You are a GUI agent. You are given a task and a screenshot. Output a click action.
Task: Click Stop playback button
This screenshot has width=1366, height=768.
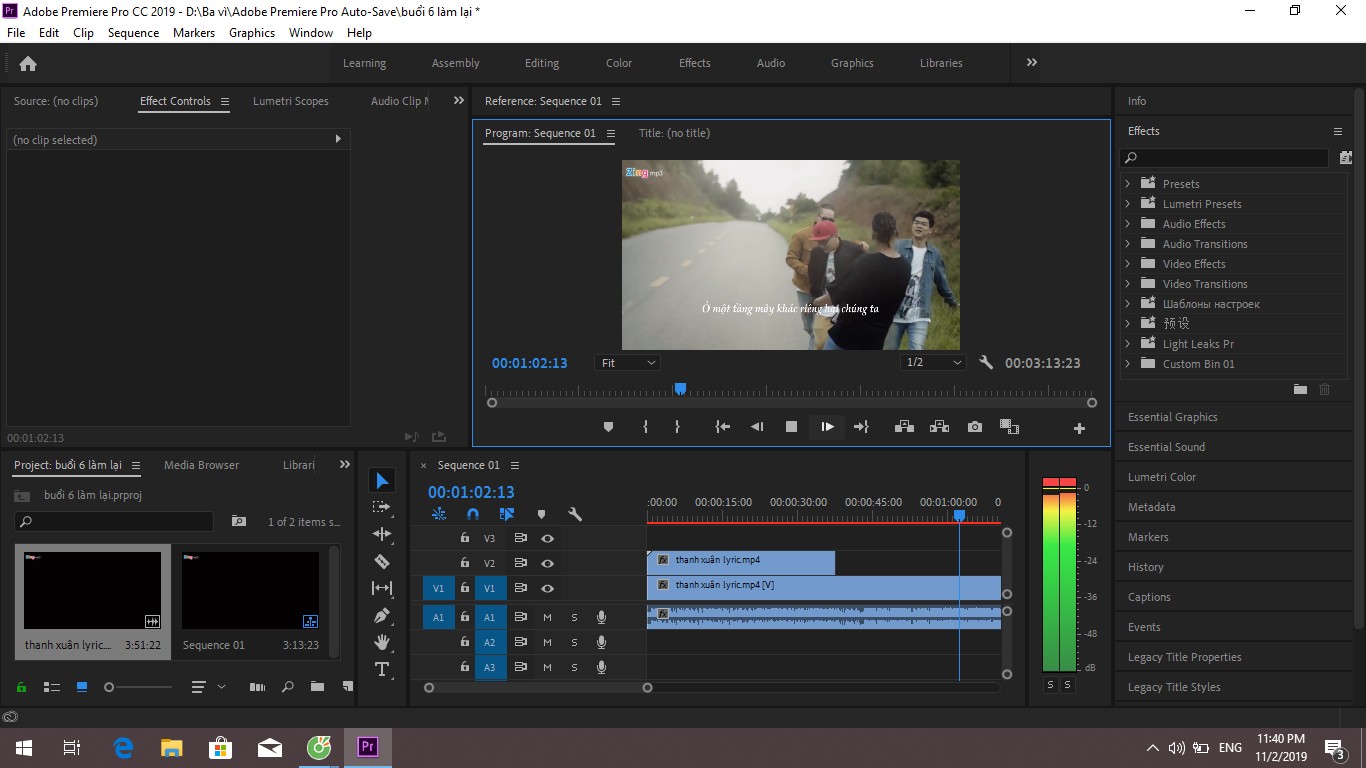click(791, 427)
